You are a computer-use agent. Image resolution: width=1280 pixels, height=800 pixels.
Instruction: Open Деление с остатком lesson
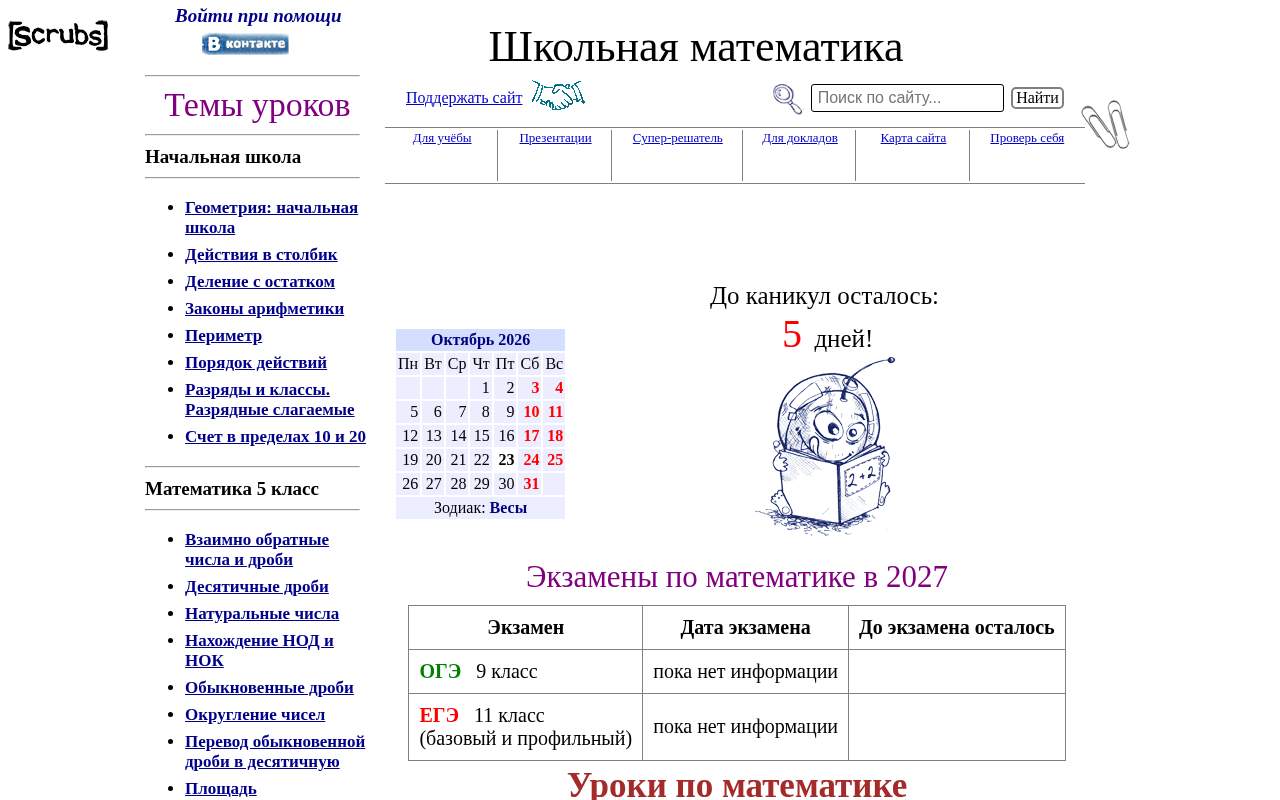tap(260, 282)
